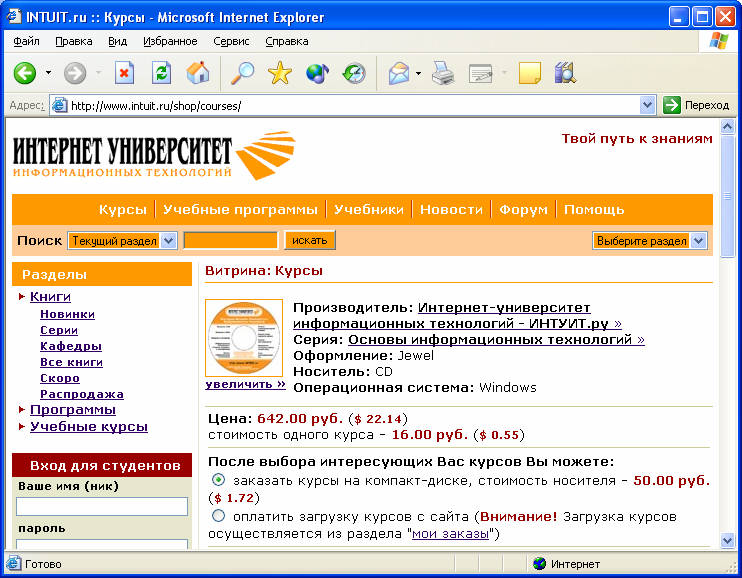Open the Текущий раздел search dropdown

[168, 240]
